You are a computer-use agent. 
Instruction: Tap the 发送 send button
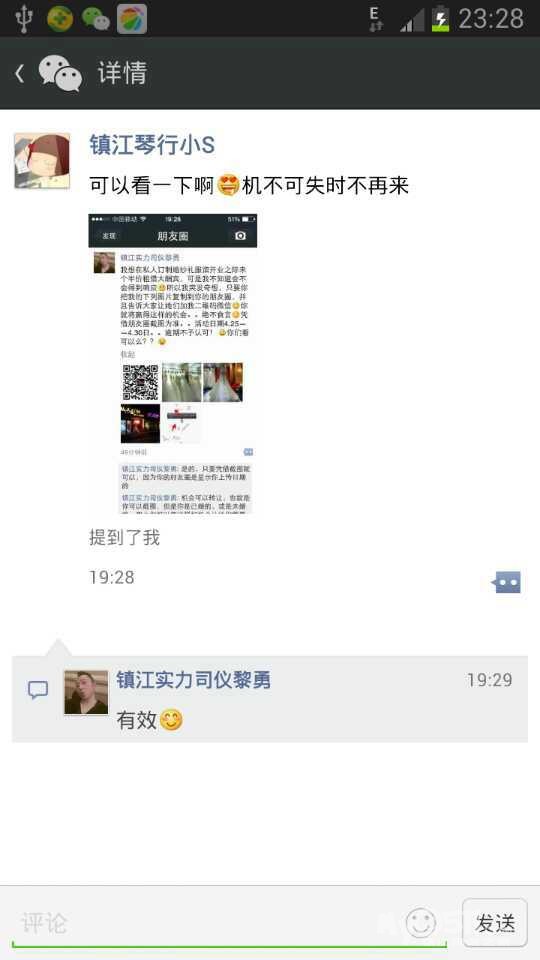pos(495,923)
